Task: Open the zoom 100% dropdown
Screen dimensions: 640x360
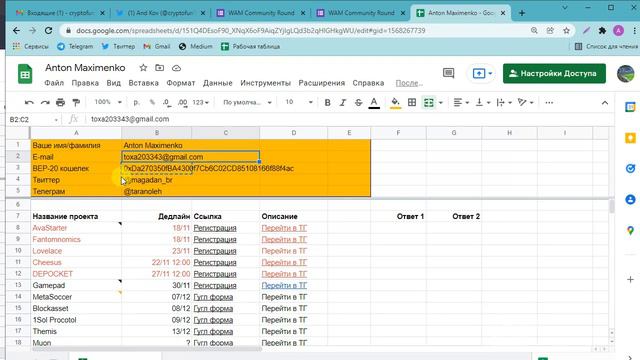Action: click(108, 102)
